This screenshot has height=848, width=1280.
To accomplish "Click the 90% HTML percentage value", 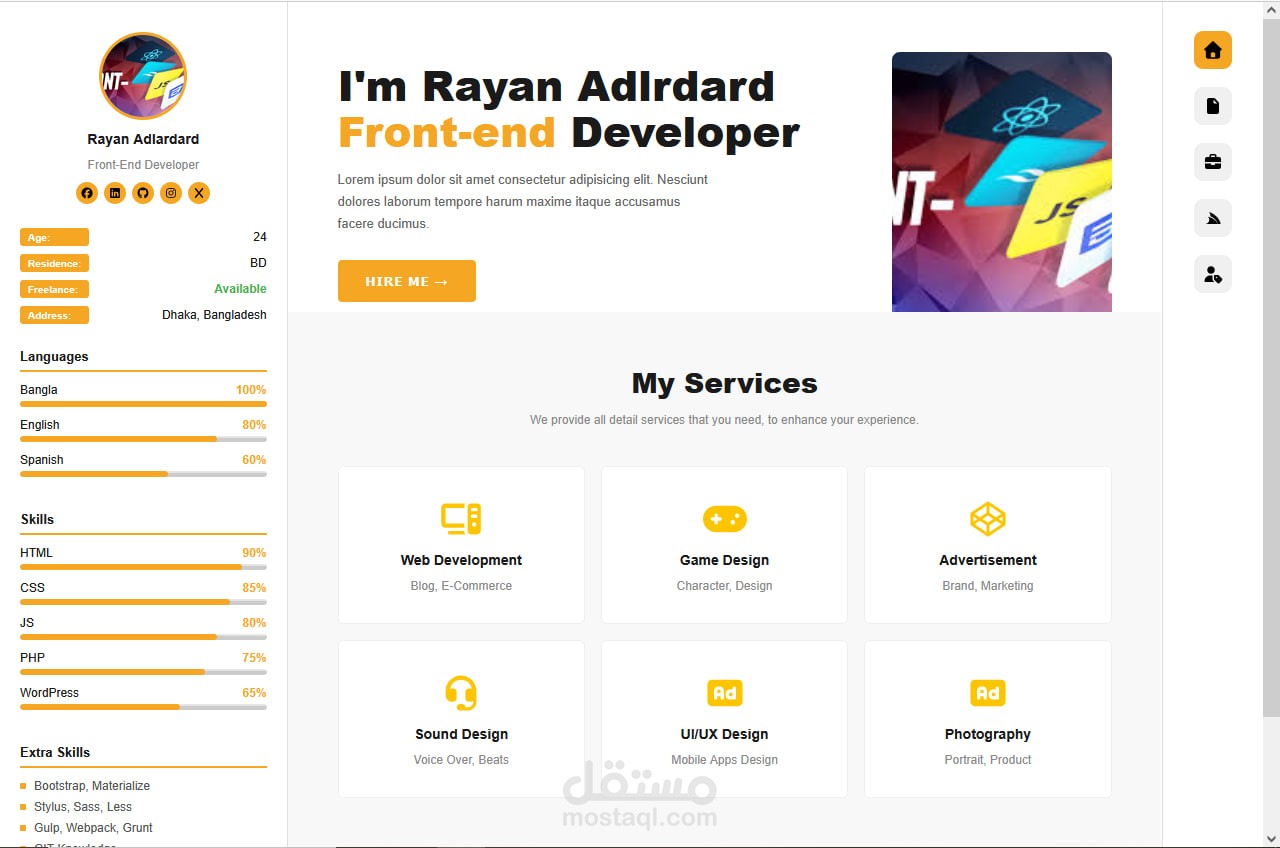I will [254, 553].
